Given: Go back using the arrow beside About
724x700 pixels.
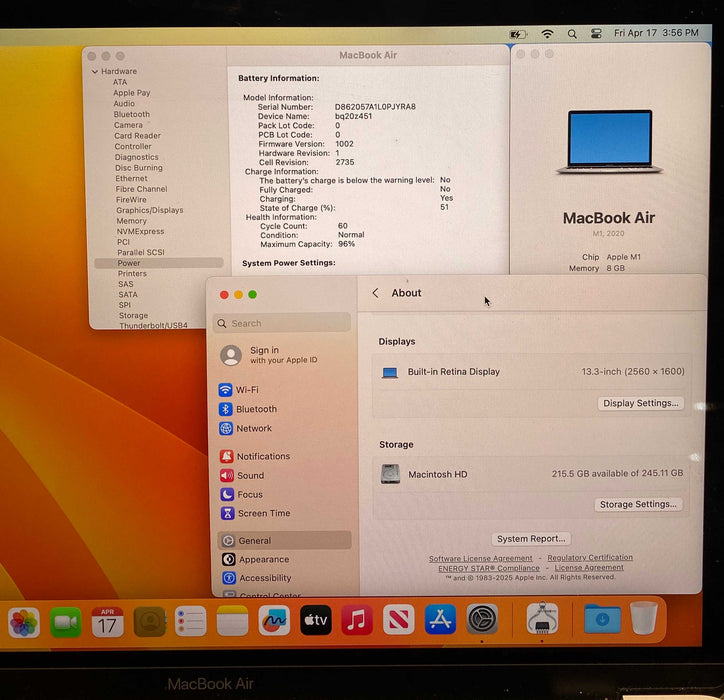Looking at the screenshot, I should pos(375,293).
